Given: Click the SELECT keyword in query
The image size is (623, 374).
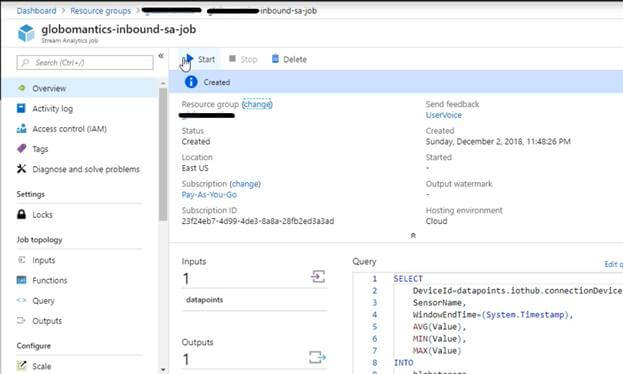Looking at the screenshot, I should click(408, 279).
